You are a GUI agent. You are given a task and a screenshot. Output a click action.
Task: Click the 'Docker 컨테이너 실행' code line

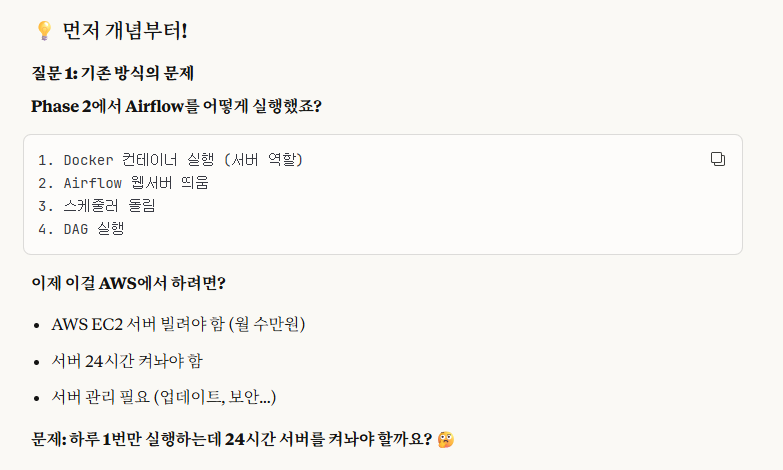pyautogui.click(x=170, y=160)
